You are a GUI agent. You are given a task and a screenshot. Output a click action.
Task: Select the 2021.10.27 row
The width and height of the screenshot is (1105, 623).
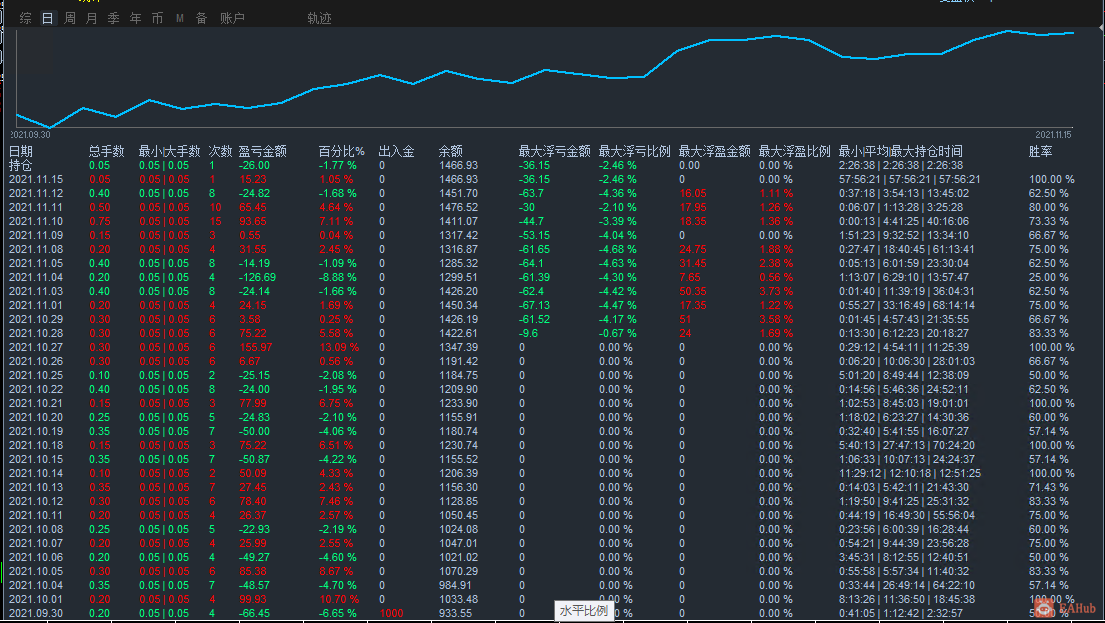pyautogui.click(x=541, y=347)
